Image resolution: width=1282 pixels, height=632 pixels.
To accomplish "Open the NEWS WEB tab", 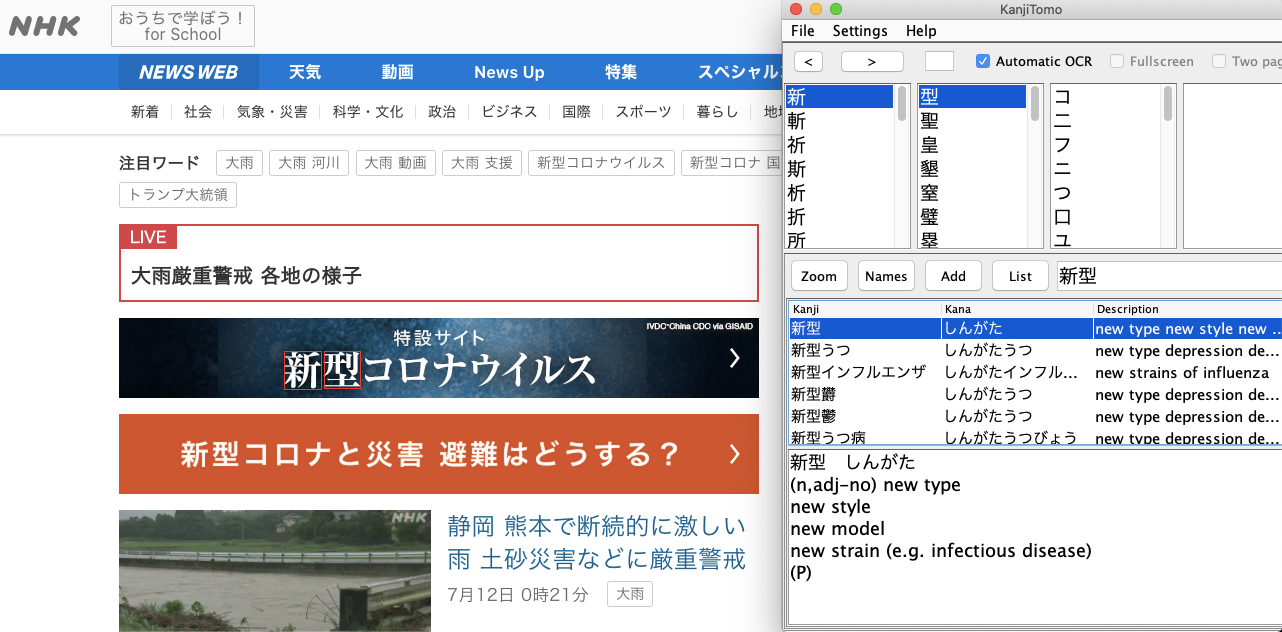I will pyautogui.click(x=189, y=72).
